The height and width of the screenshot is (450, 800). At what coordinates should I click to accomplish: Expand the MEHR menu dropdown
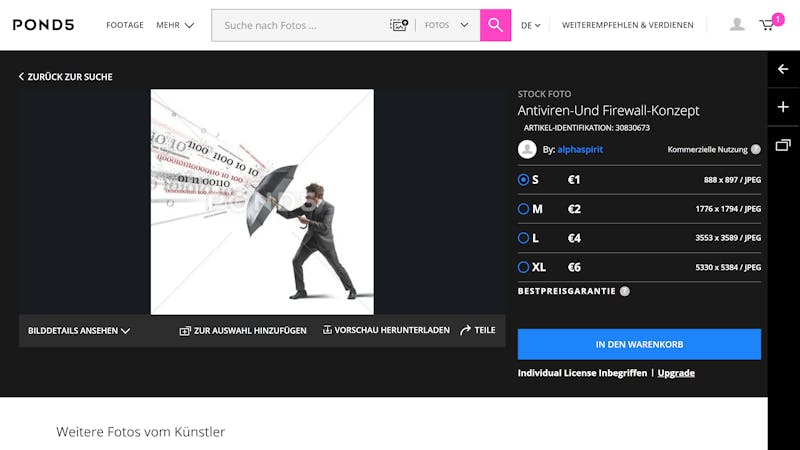[175, 25]
